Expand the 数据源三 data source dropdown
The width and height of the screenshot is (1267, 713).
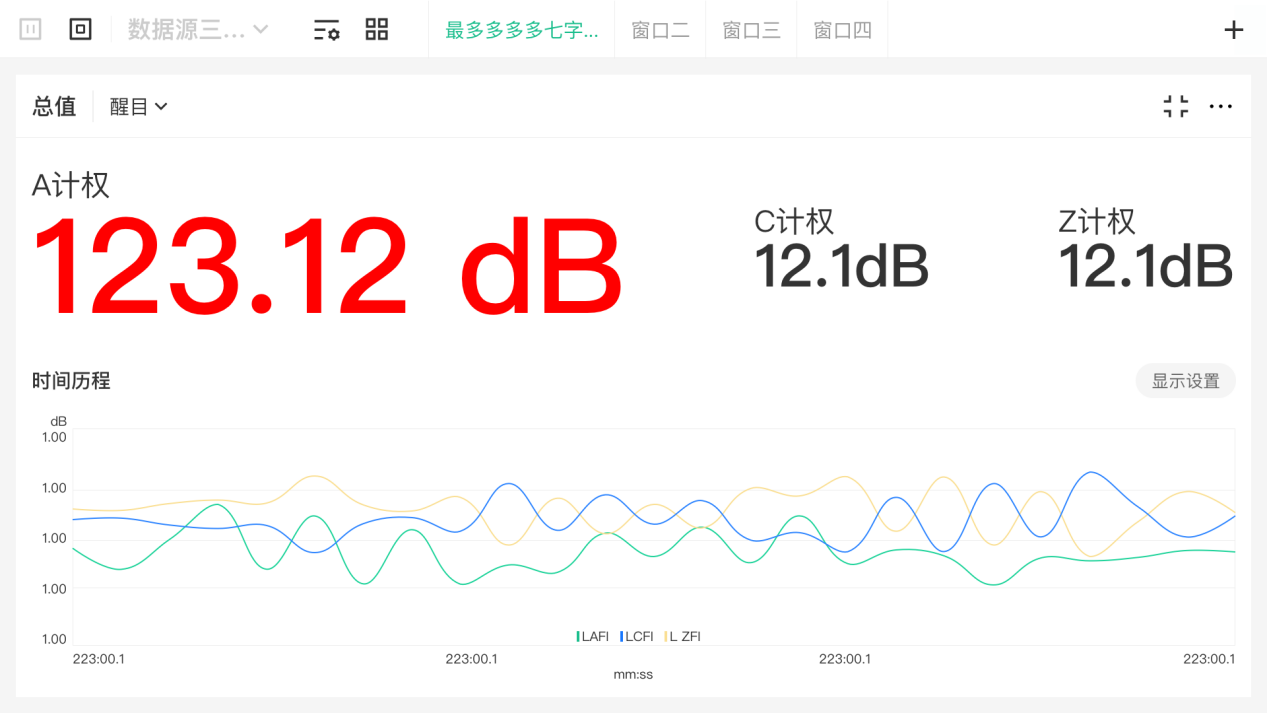tap(198, 29)
